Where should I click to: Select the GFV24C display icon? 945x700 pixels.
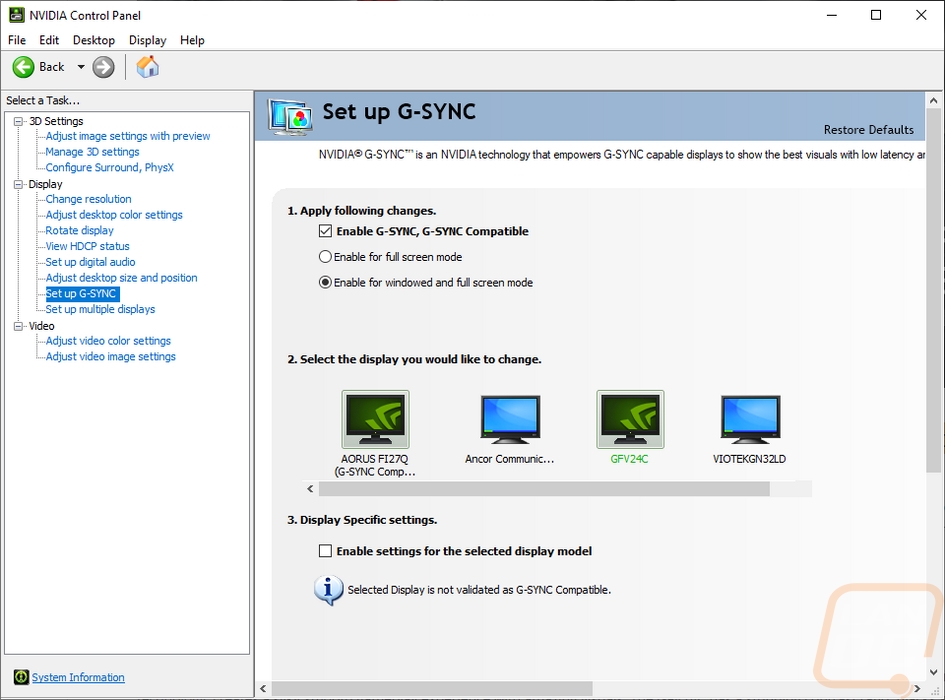630,419
